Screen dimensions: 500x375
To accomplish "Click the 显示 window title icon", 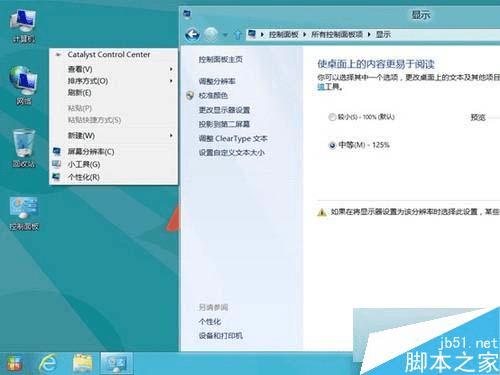I will 188,14.
